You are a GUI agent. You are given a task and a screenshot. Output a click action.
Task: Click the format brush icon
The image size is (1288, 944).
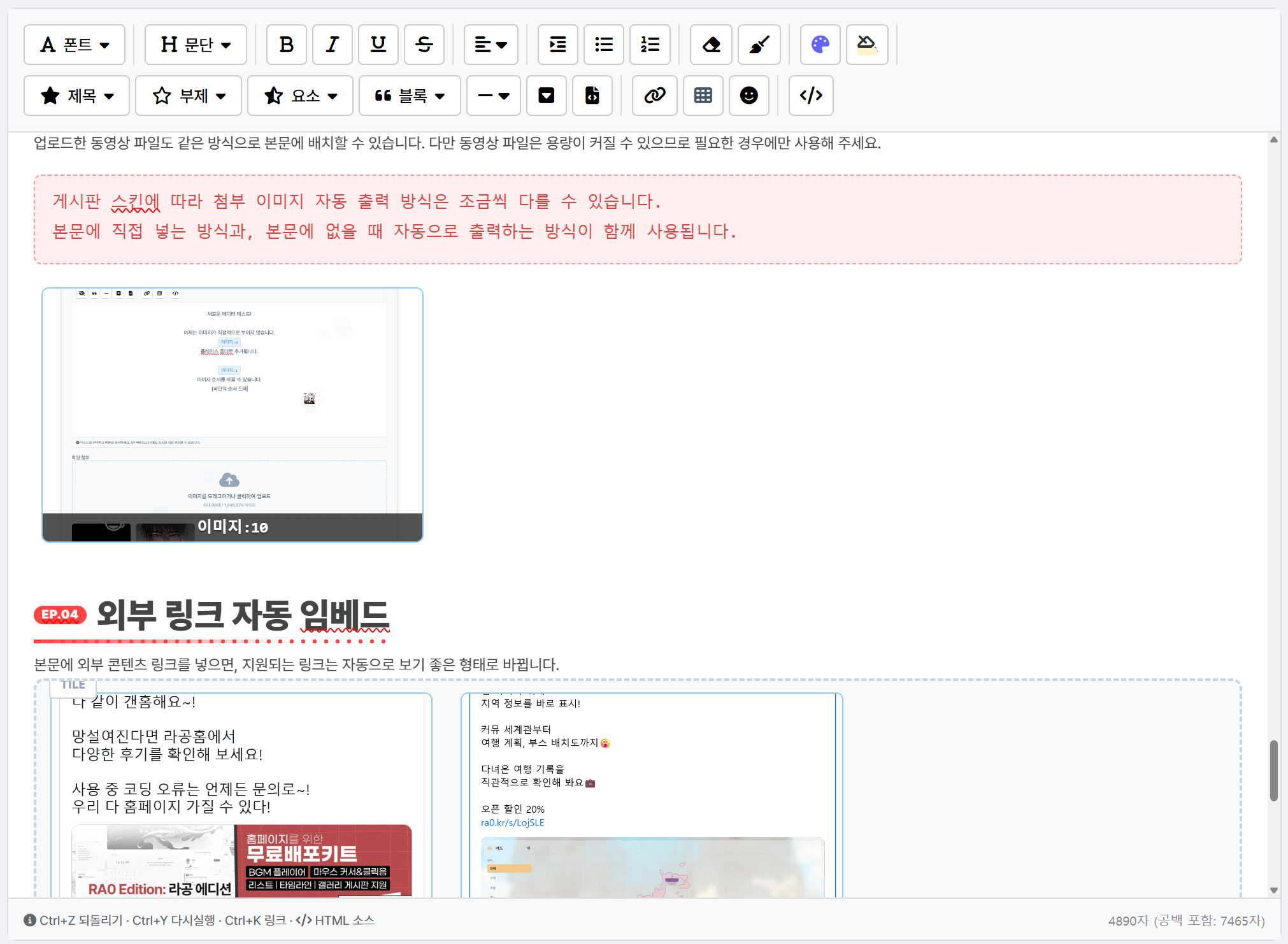(x=759, y=45)
